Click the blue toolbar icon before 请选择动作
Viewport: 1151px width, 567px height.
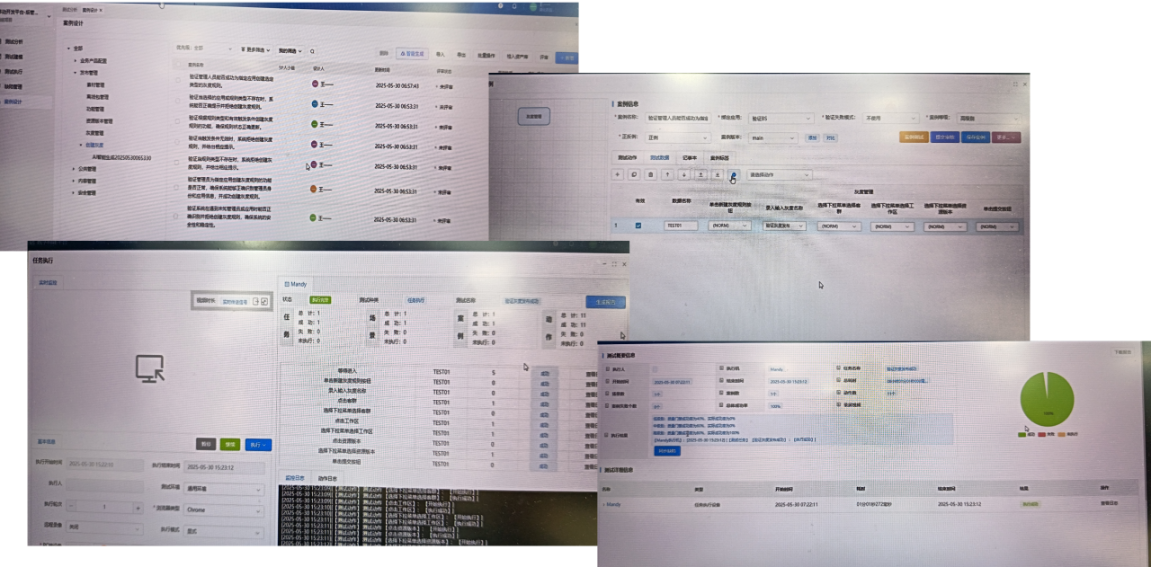(x=733, y=175)
